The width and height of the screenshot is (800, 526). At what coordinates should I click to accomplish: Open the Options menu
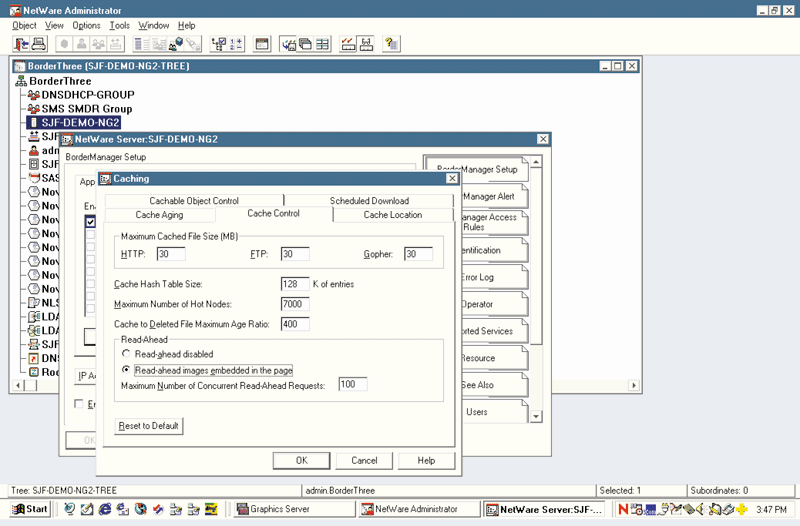pyautogui.click(x=86, y=26)
